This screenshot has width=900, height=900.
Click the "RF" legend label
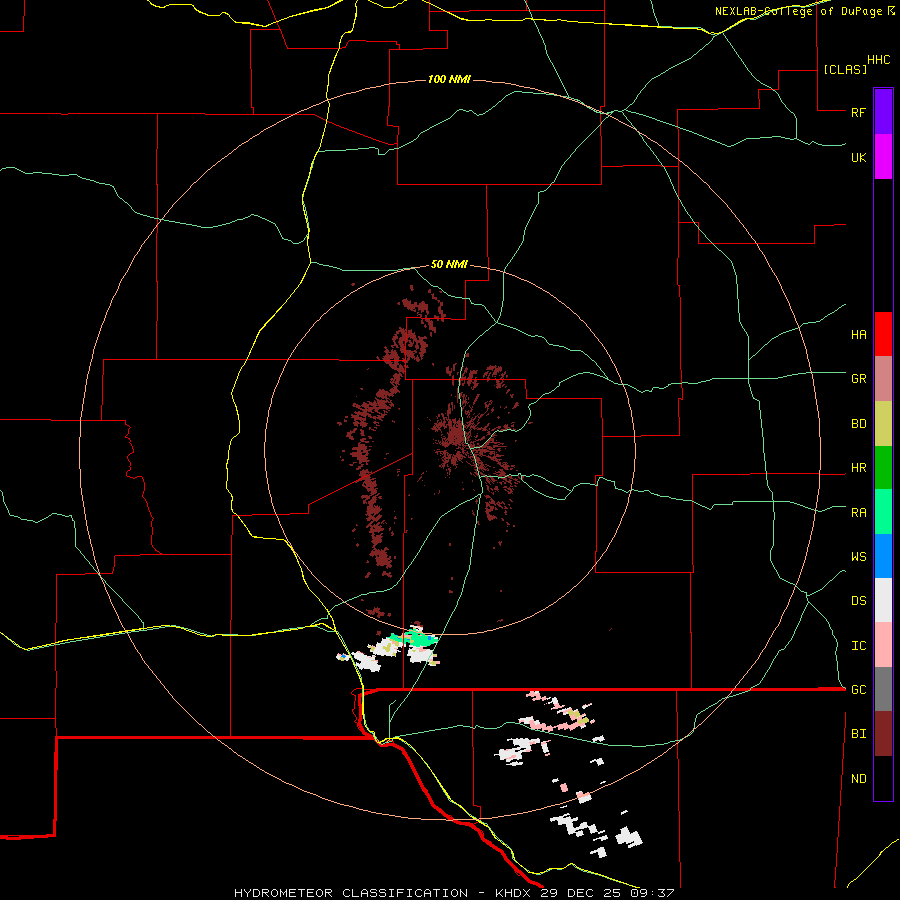point(858,112)
